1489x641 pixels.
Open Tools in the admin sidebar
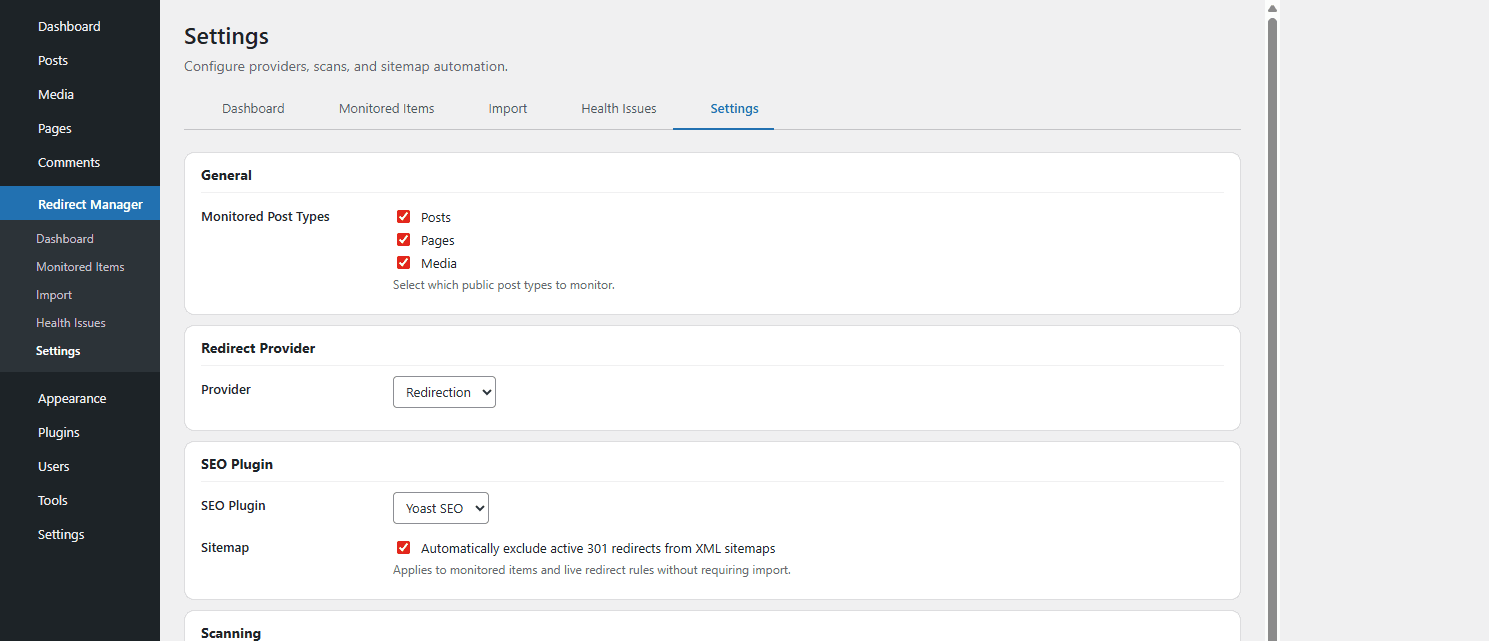(53, 500)
